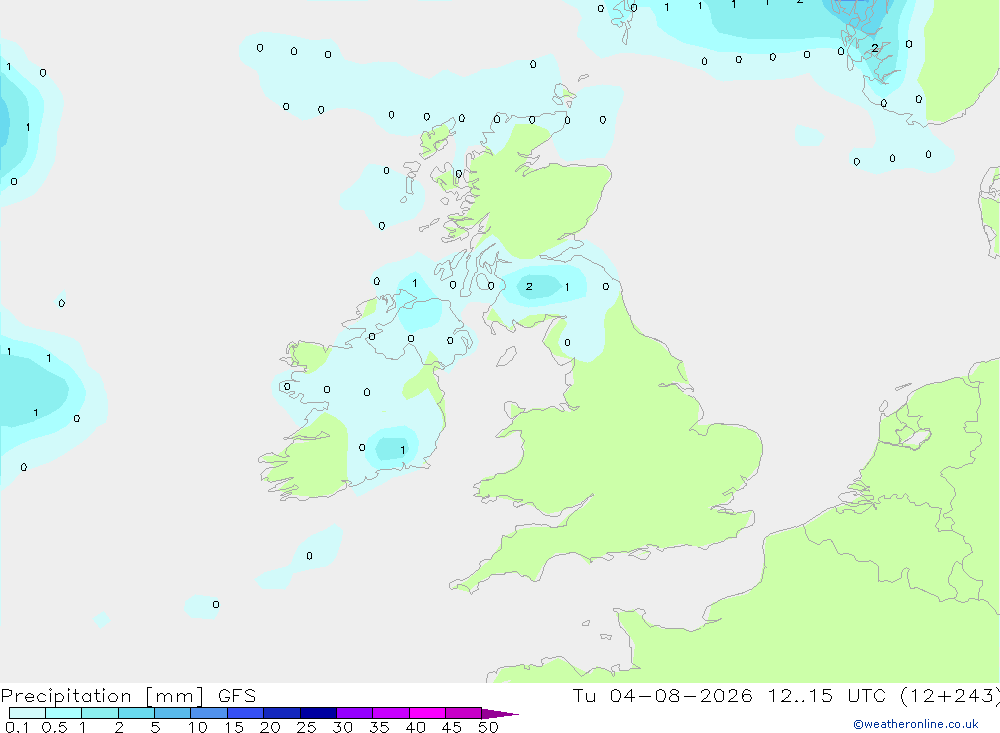Click the 10–15 mm legend color box
Image resolution: width=1000 pixels, height=733 pixels.
[x=209, y=713]
